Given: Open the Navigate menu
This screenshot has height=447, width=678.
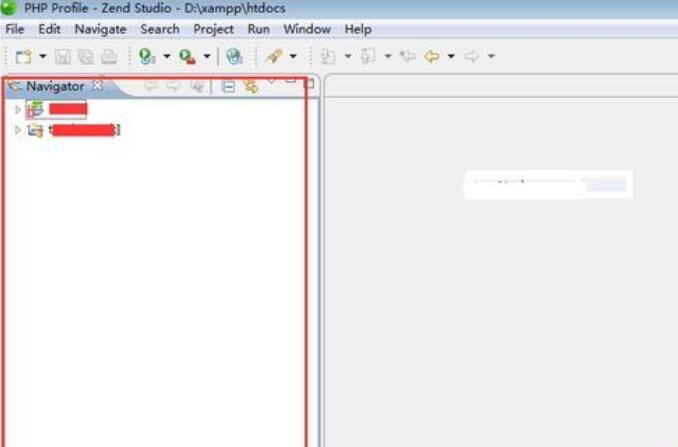Looking at the screenshot, I should (100, 29).
